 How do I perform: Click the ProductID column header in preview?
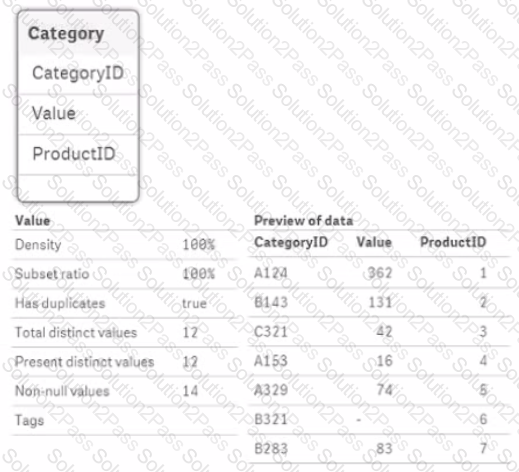pyautogui.click(x=453, y=242)
